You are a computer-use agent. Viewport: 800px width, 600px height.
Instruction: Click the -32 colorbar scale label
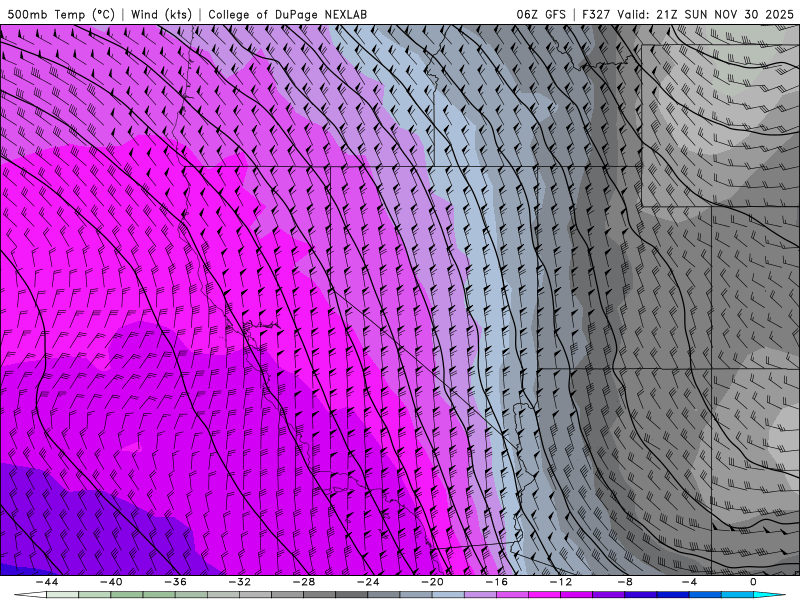pyautogui.click(x=239, y=582)
